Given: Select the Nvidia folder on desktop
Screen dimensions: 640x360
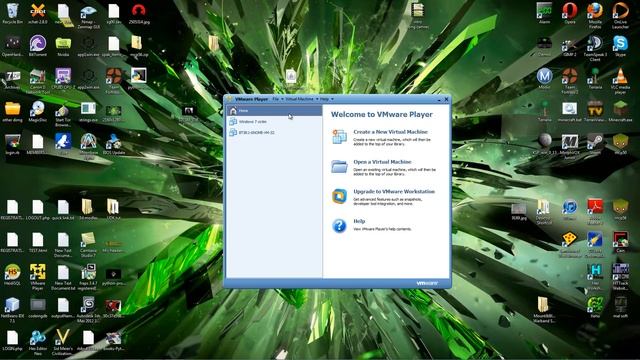Looking at the screenshot, I should point(63,46).
